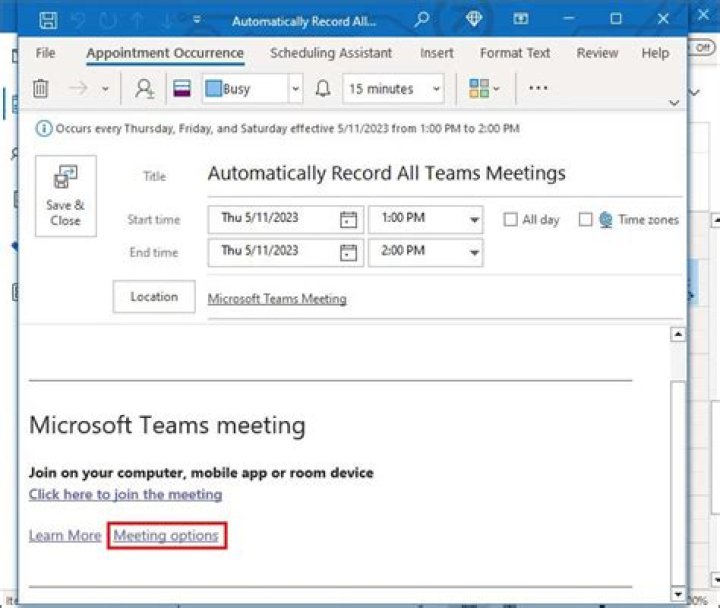
Task: Click the Redo arrow in title bar
Action: (108, 21)
